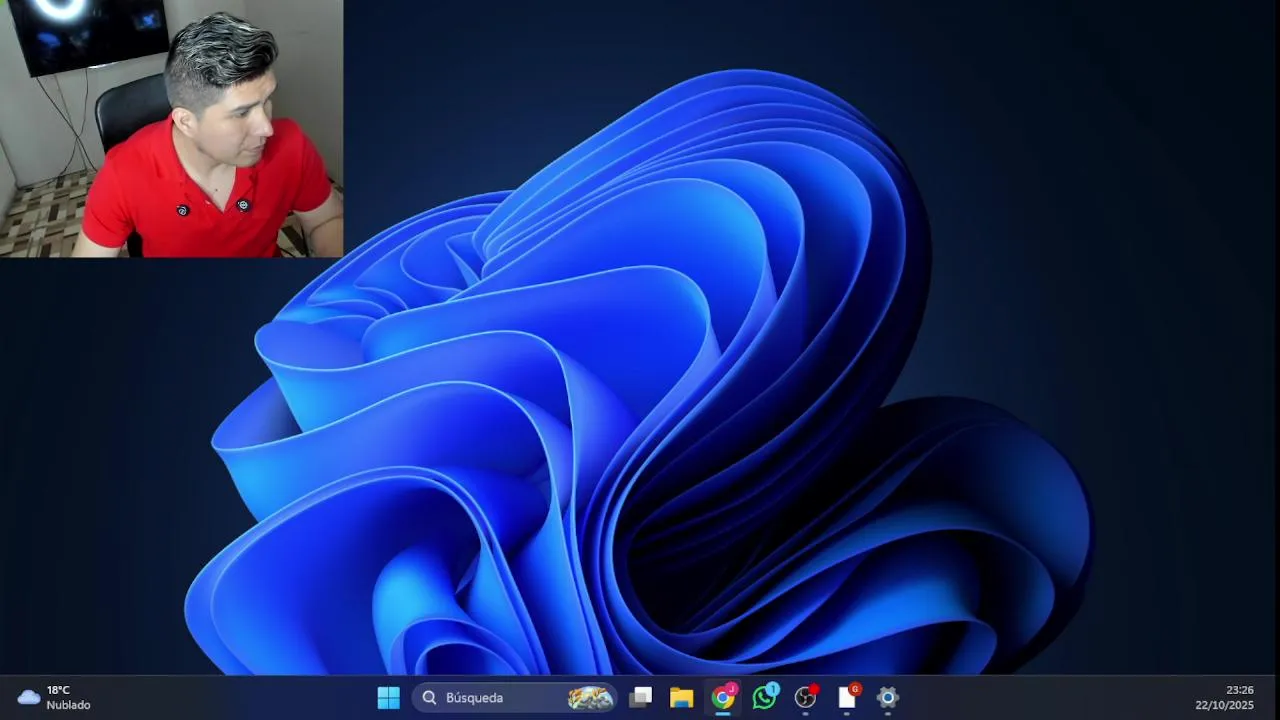
Task: Open the weather widget showing 18°C Nublado
Action: coord(55,697)
